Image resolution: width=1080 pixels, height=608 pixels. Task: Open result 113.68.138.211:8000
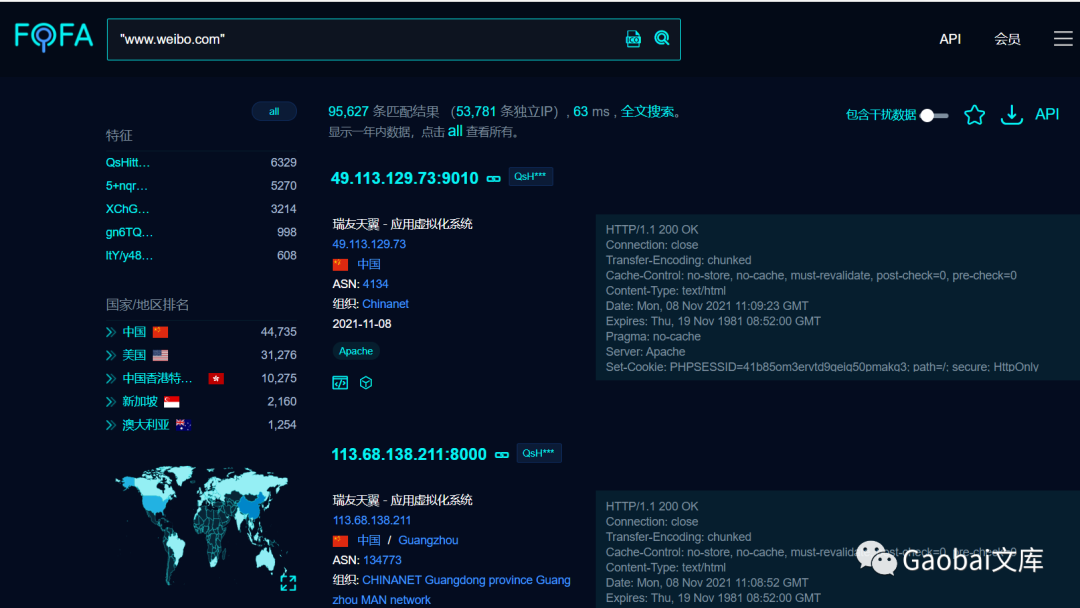click(x=409, y=454)
